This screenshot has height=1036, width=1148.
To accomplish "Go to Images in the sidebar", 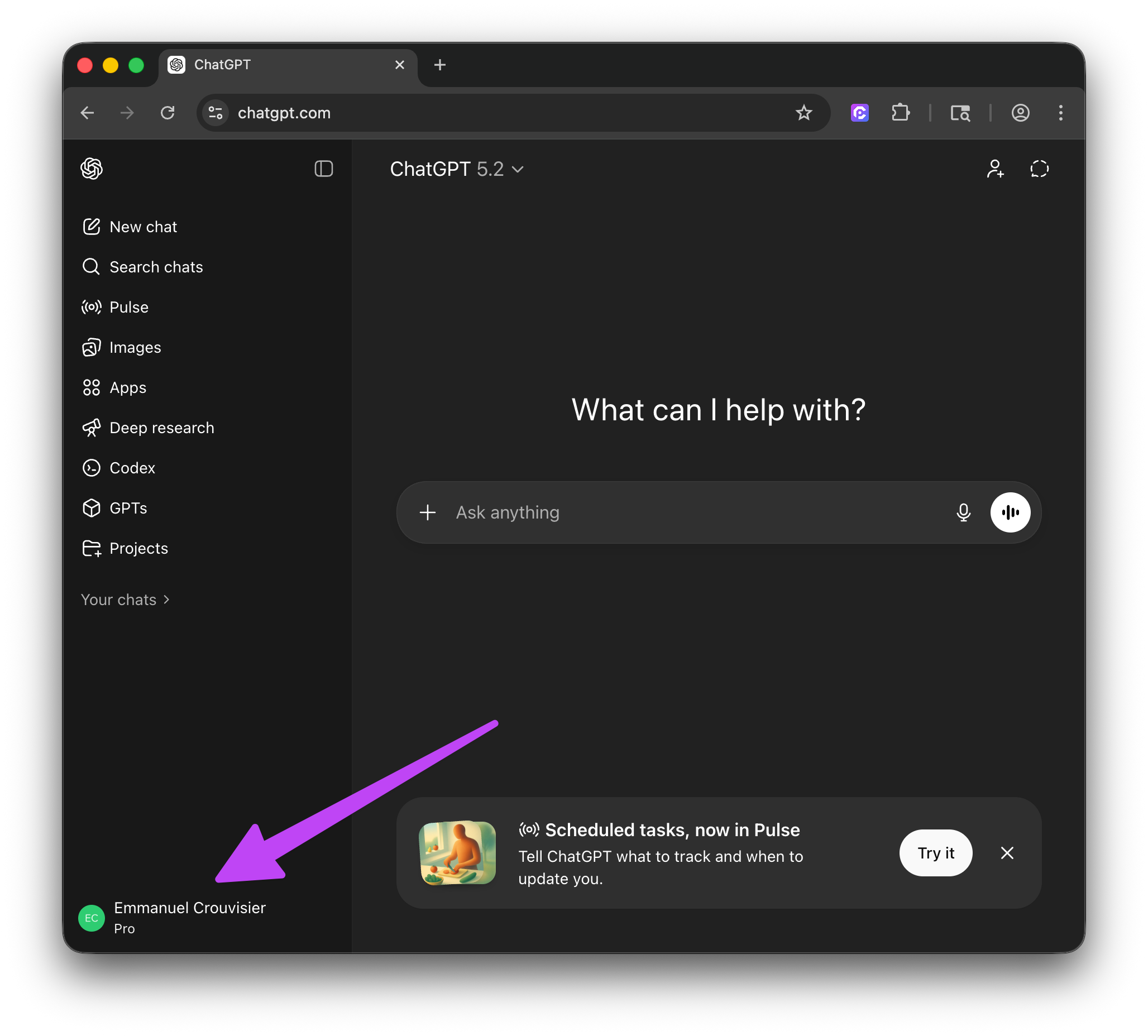I will [x=135, y=347].
